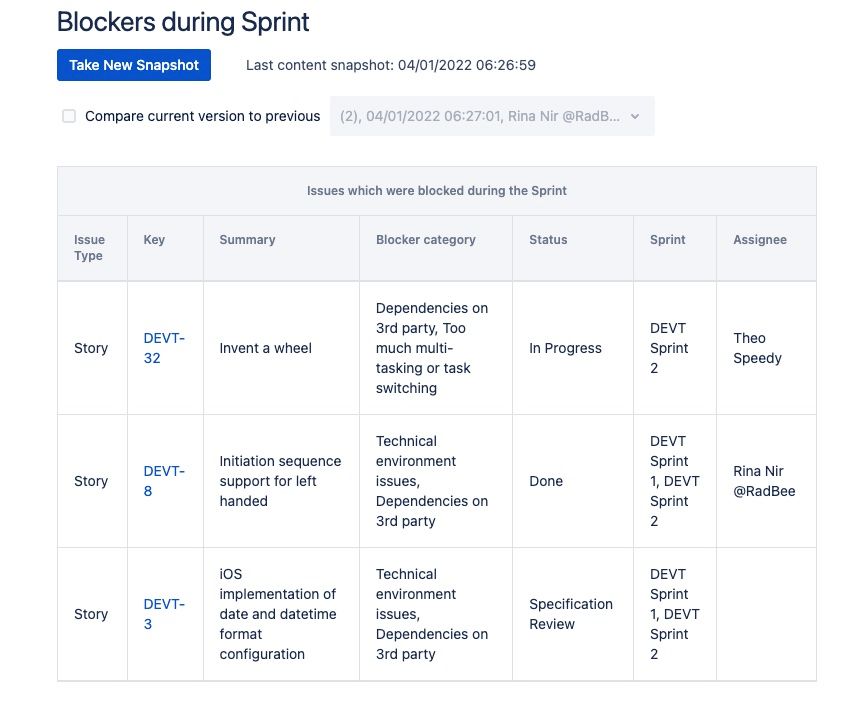Select the Theo Speedy assignee cell

click(x=757, y=348)
